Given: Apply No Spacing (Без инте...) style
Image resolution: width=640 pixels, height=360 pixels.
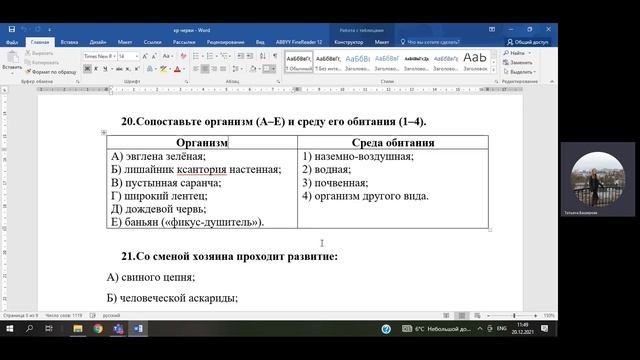Looking at the screenshot, I should pyautogui.click(x=328, y=62).
